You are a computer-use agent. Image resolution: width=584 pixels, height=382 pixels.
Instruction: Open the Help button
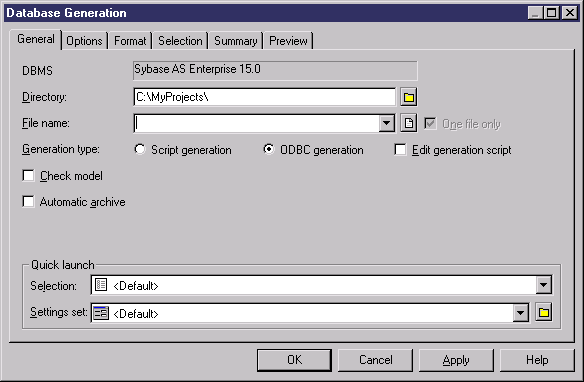pos(537,360)
